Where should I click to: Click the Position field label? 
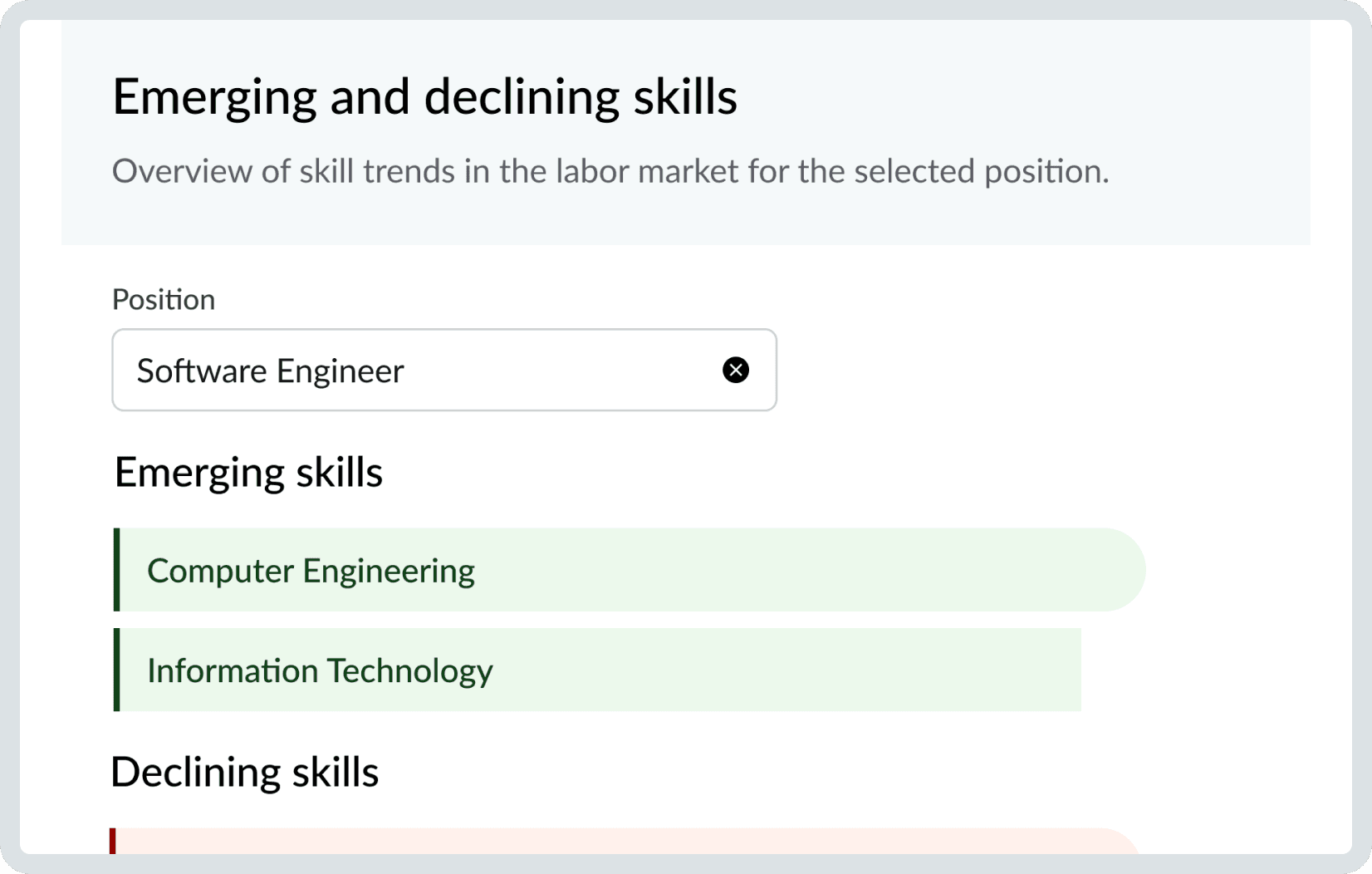coord(164,299)
